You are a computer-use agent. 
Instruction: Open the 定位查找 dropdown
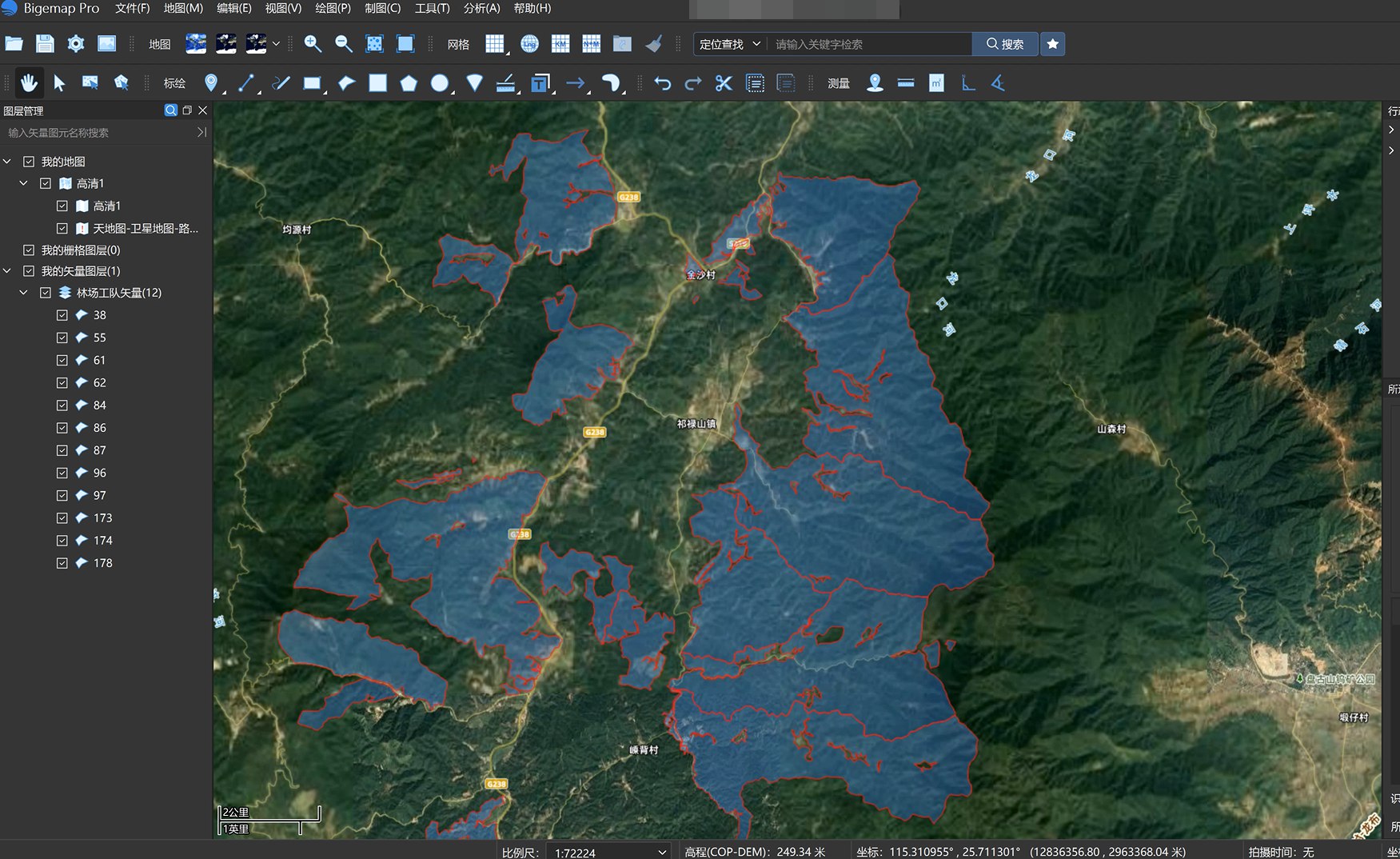pyautogui.click(x=729, y=44)
